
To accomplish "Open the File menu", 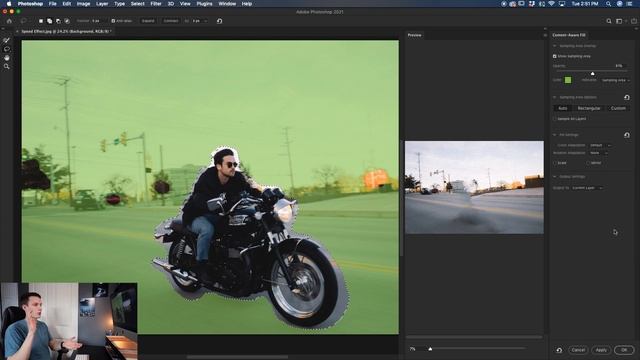I will [x=53, y=4].
